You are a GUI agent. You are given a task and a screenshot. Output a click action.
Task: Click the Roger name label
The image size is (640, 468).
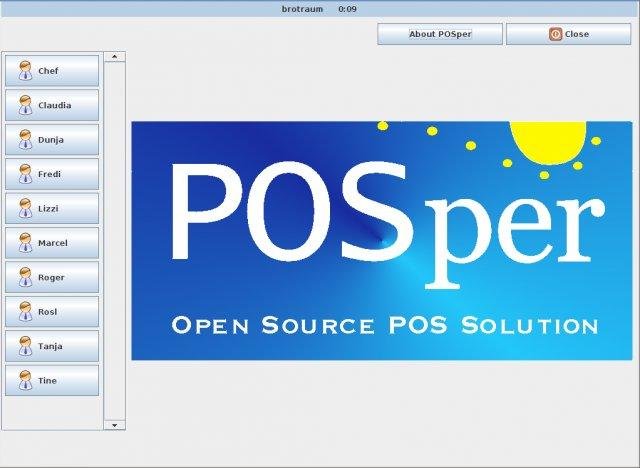(x=51, y=277)
